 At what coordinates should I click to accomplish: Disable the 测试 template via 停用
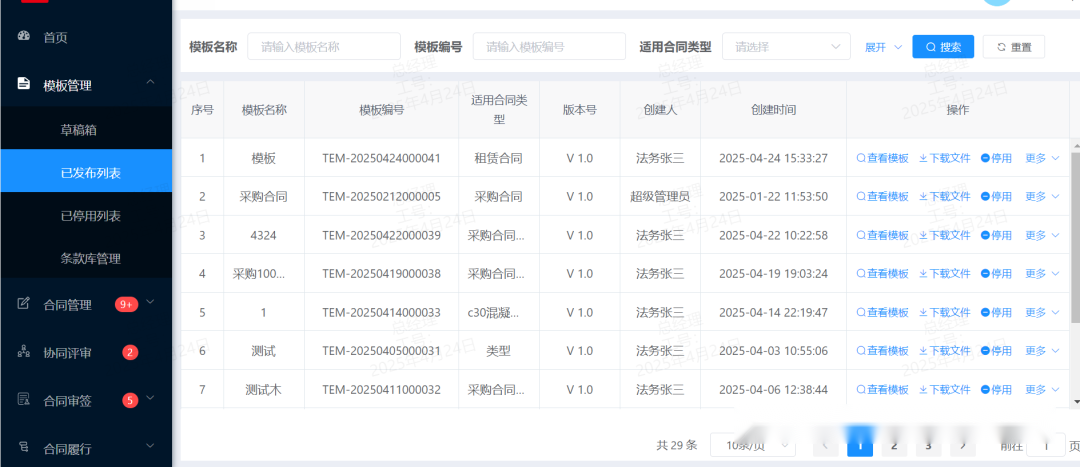click(996, 351)
